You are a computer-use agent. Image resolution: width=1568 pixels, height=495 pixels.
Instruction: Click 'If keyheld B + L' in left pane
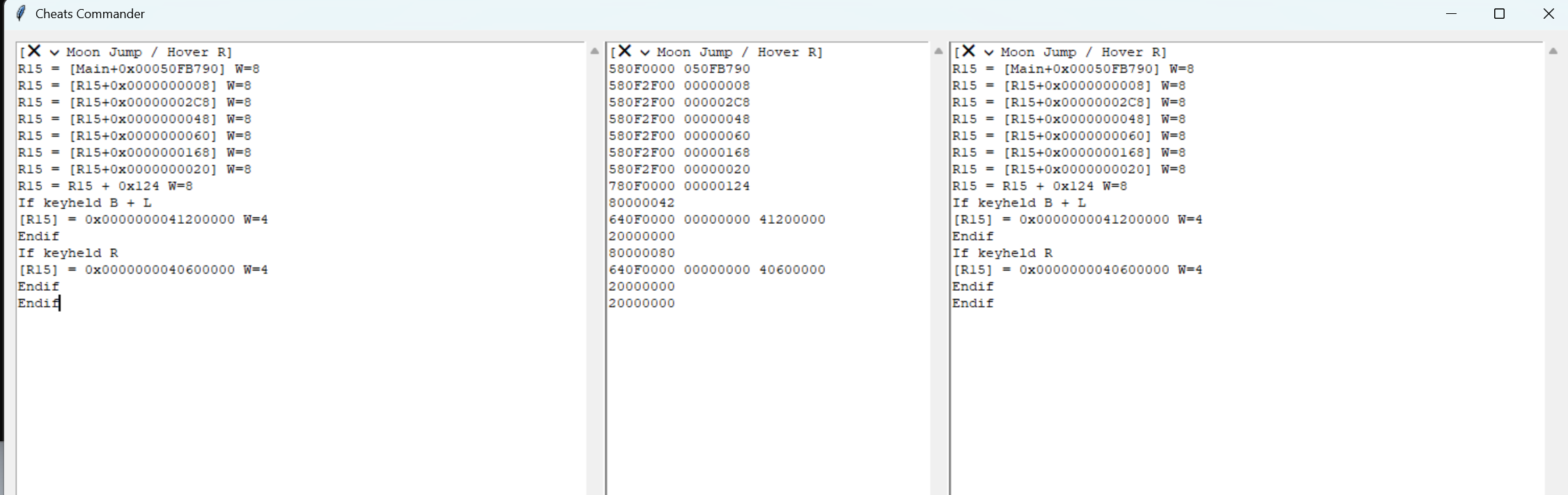(84, 203)
